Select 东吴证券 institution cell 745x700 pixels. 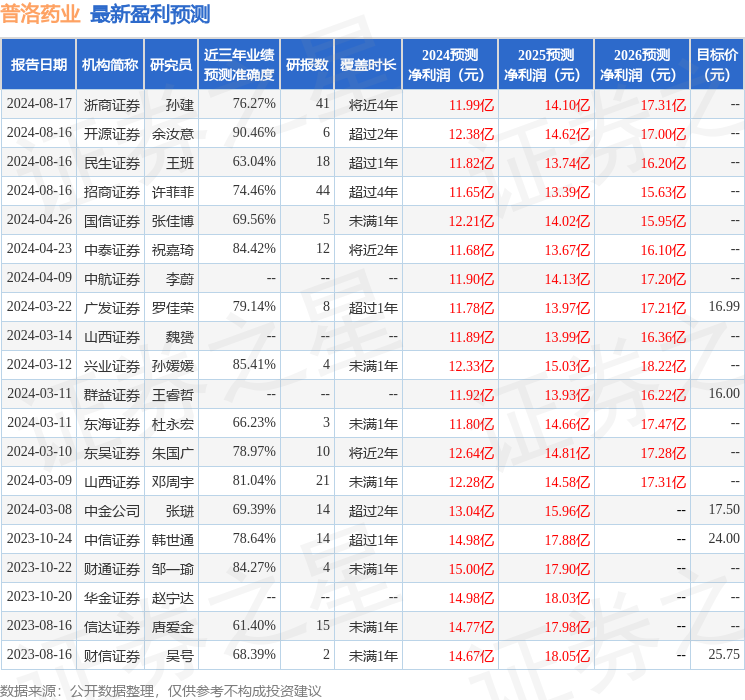[112, 452]
